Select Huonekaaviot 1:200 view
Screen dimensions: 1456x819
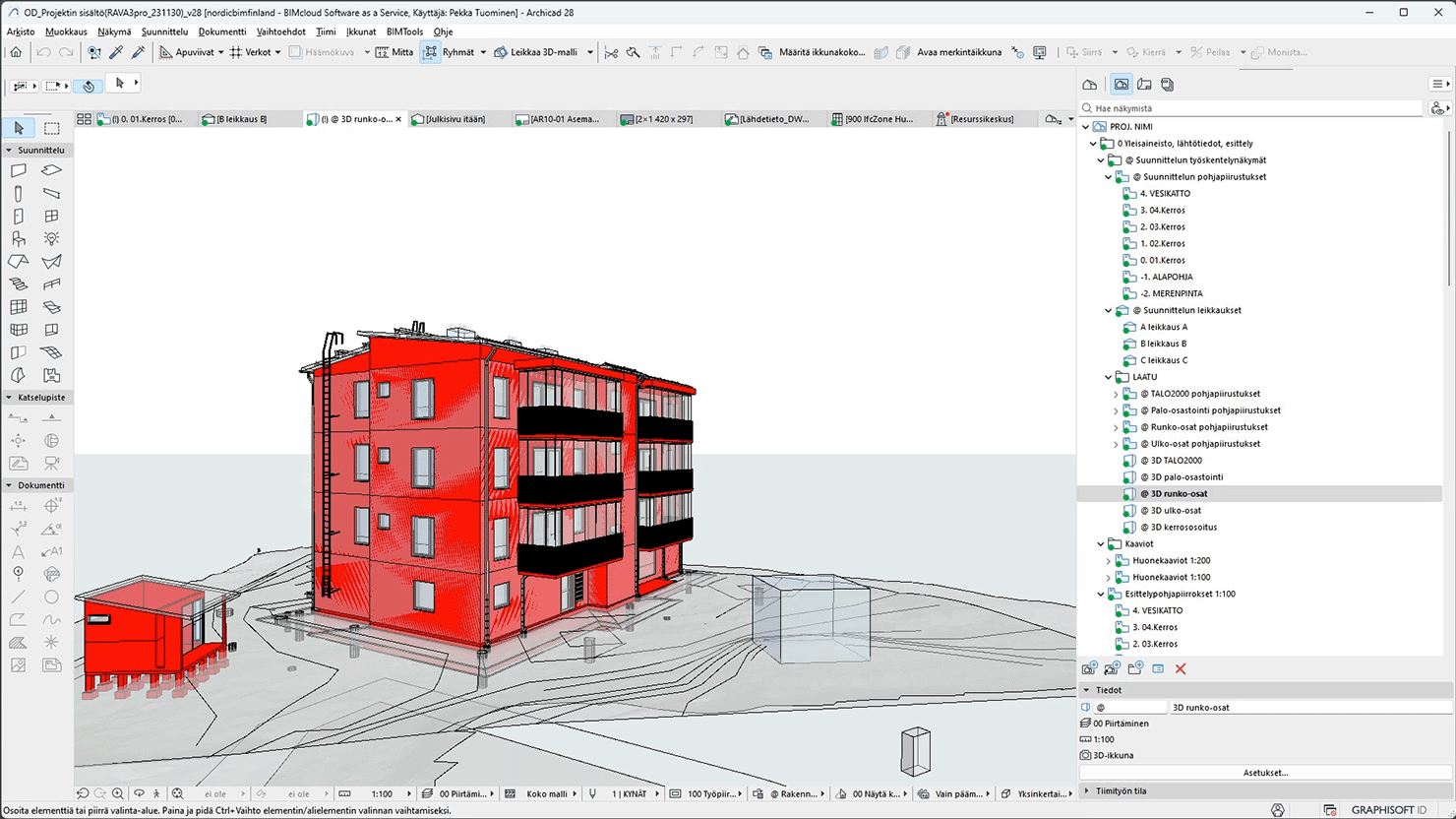point(1171,560)
